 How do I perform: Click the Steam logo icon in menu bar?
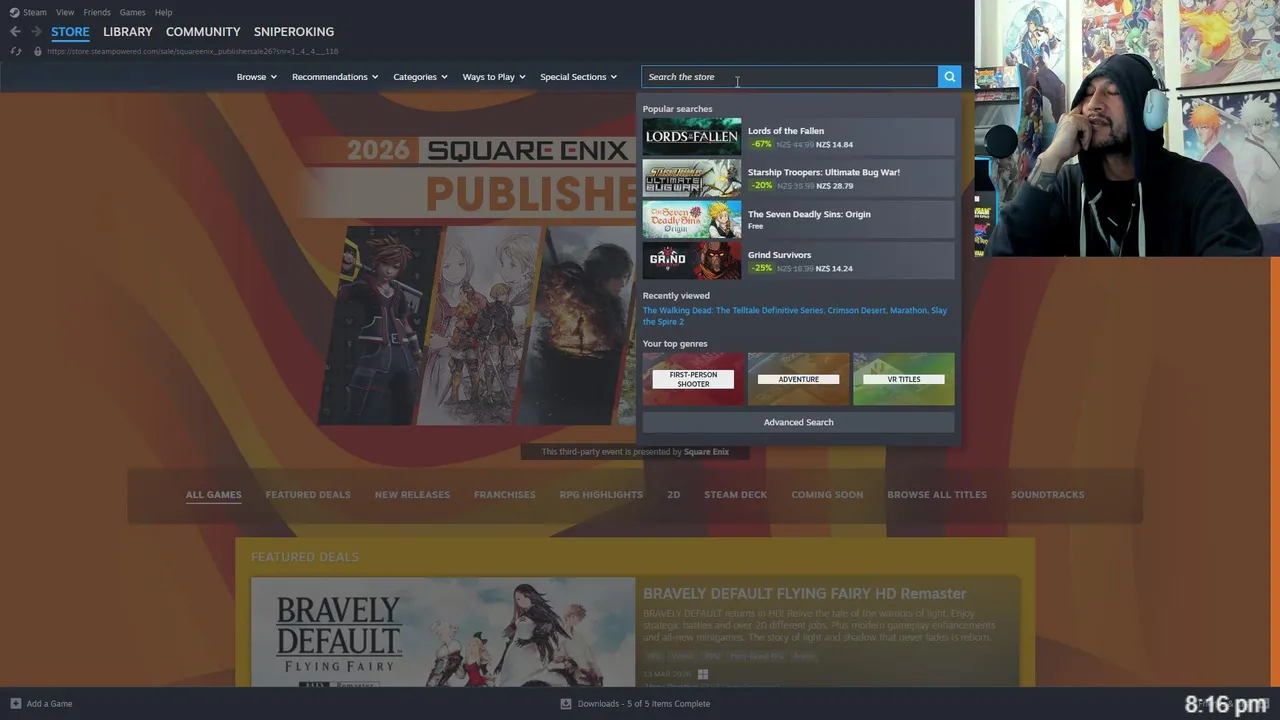coord(14,12)
